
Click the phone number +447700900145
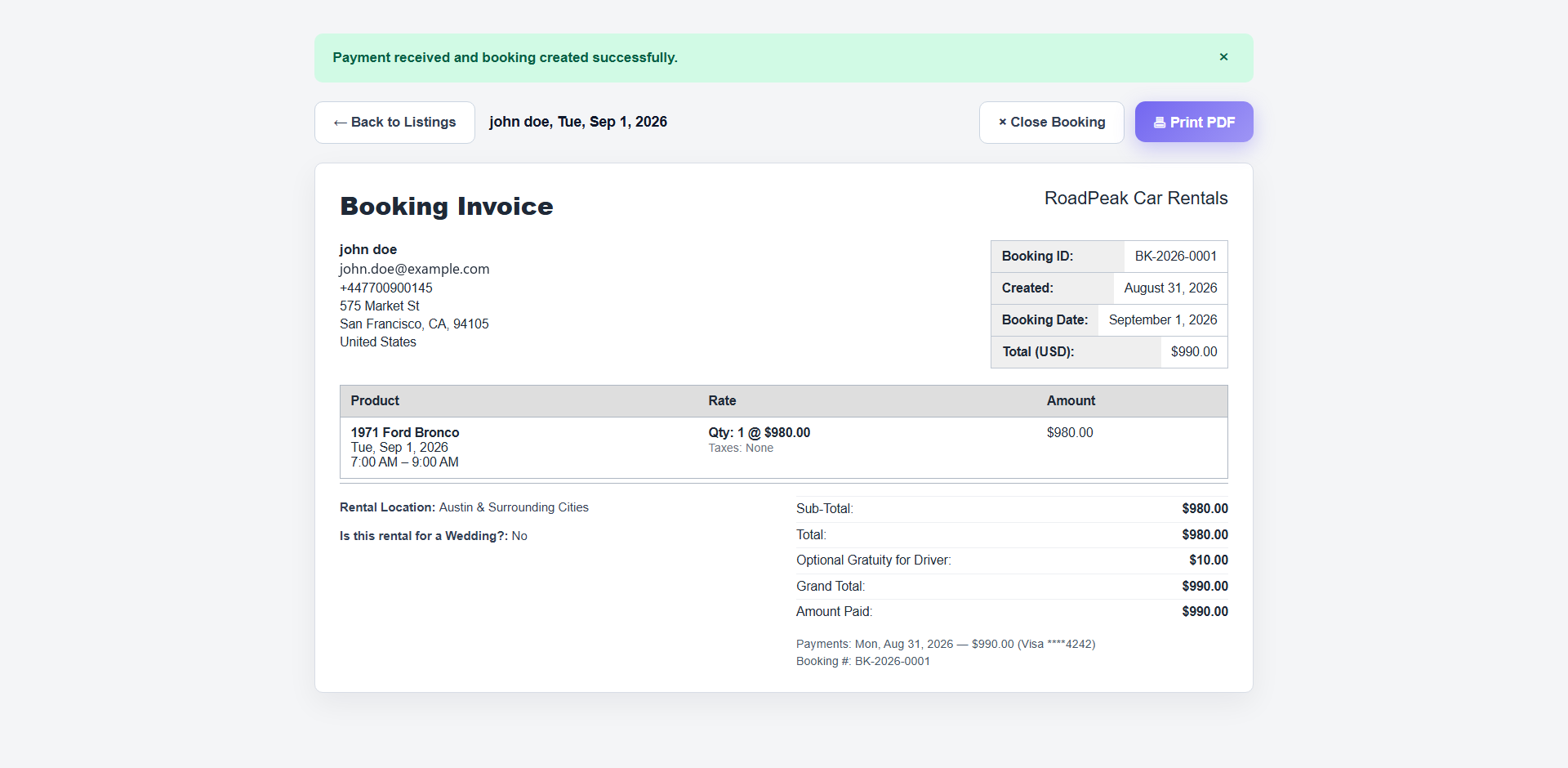coord(386,288)
